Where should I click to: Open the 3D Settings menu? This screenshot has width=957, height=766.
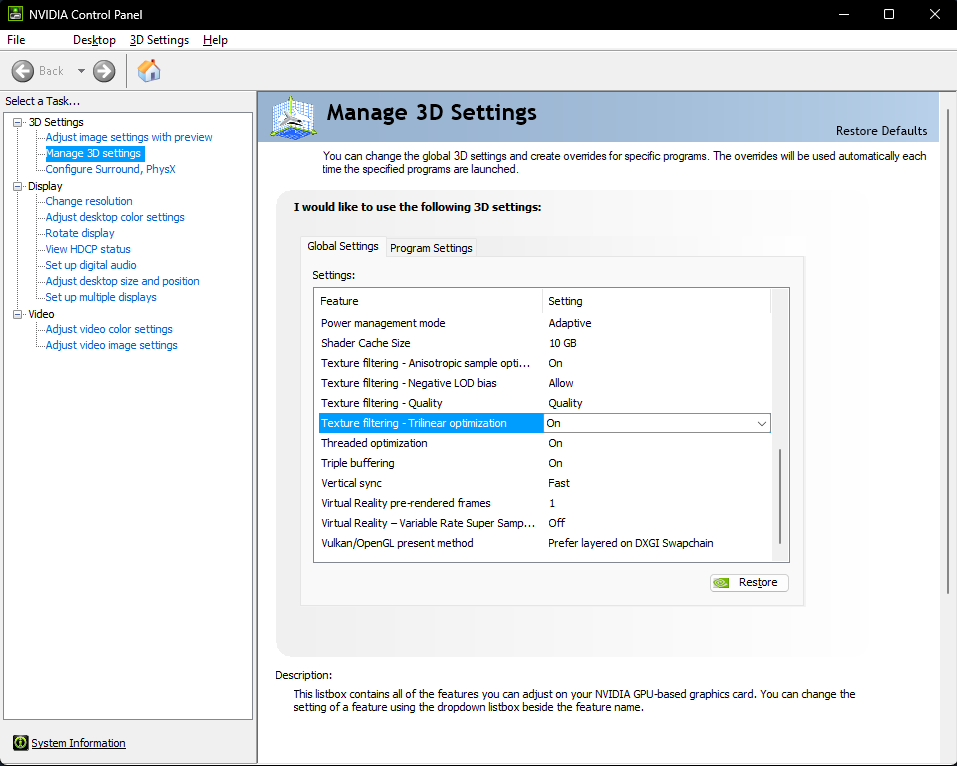click(x=159, y=40)
